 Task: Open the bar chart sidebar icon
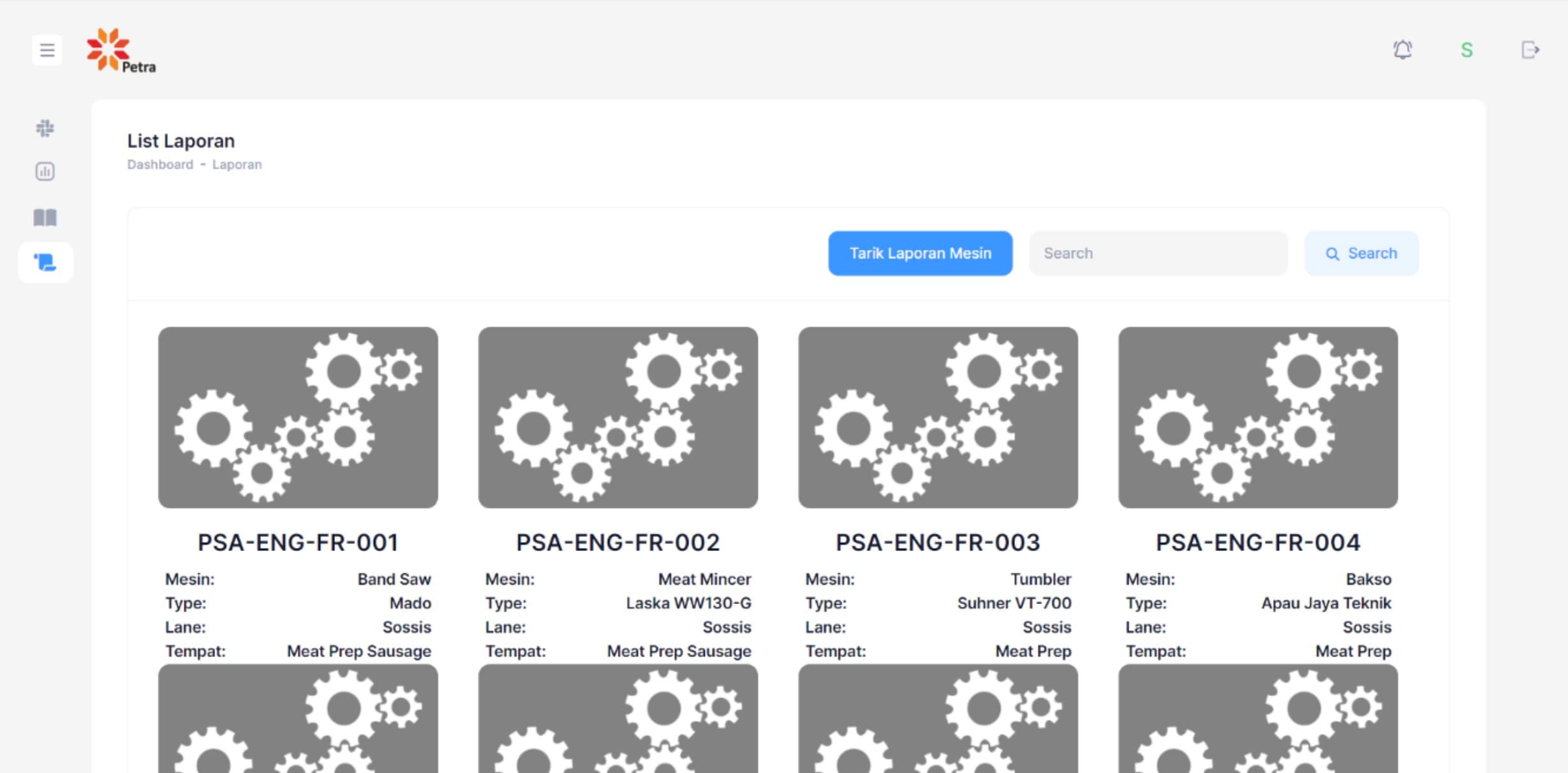[45, 172]
